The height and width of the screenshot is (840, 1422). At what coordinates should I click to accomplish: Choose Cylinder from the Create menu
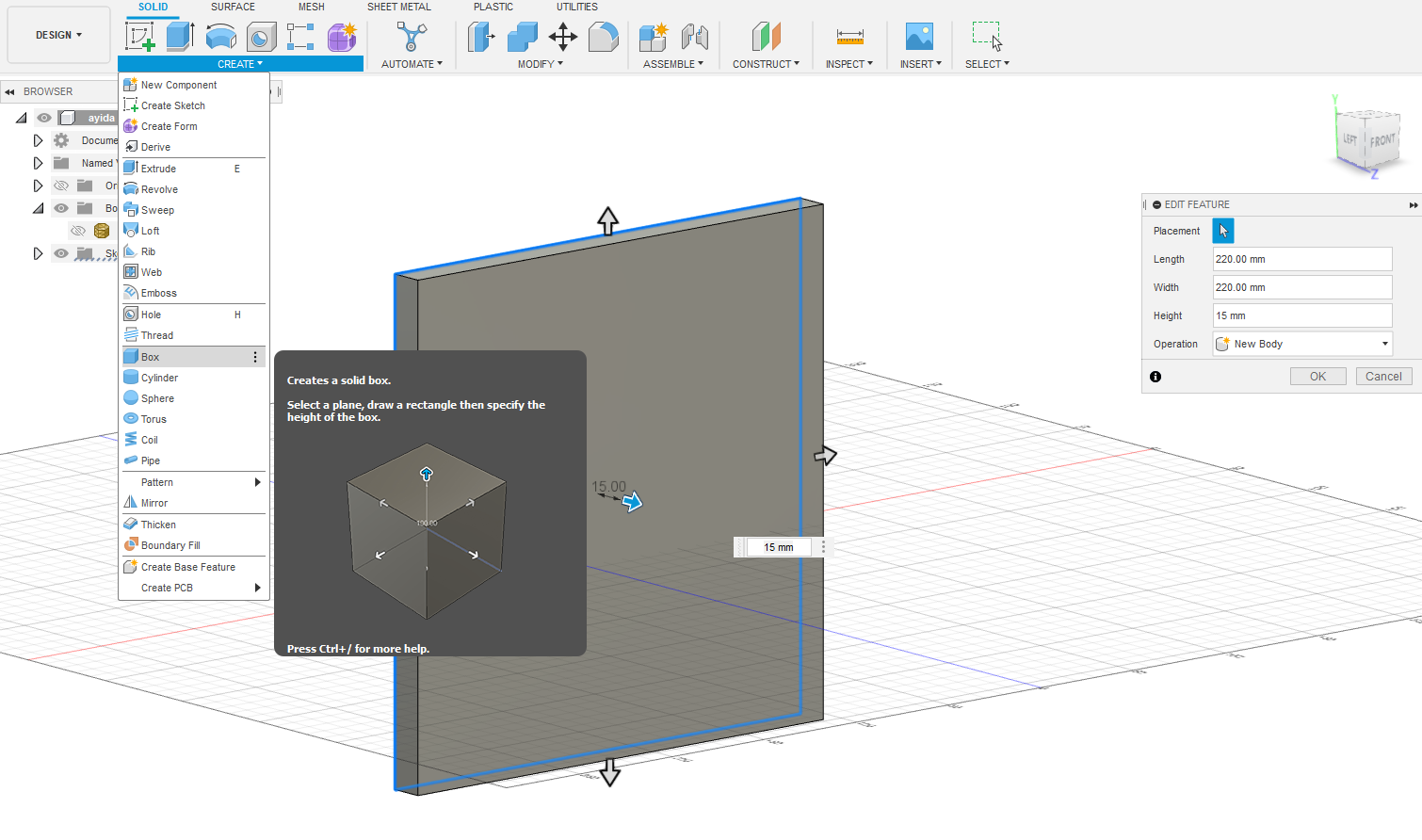(159, 378)
